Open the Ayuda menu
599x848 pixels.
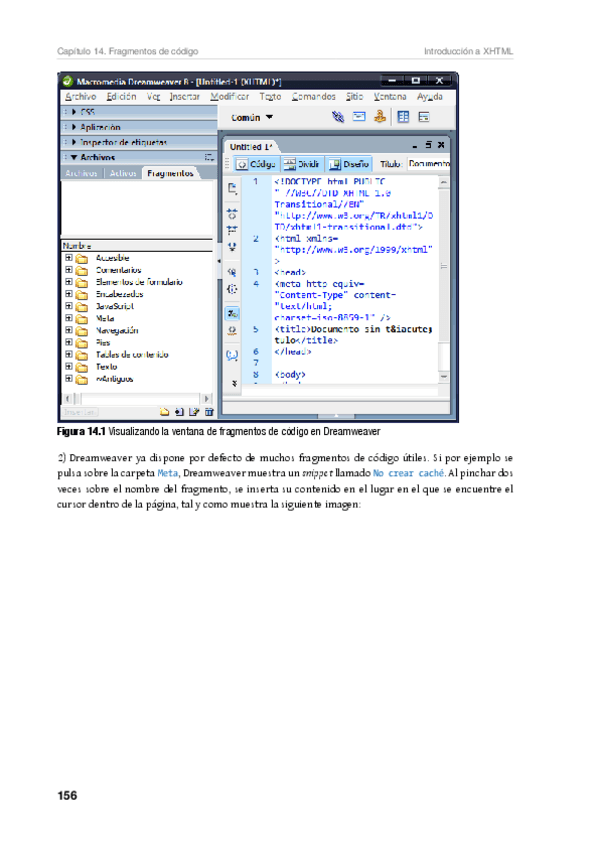point(430,96)
